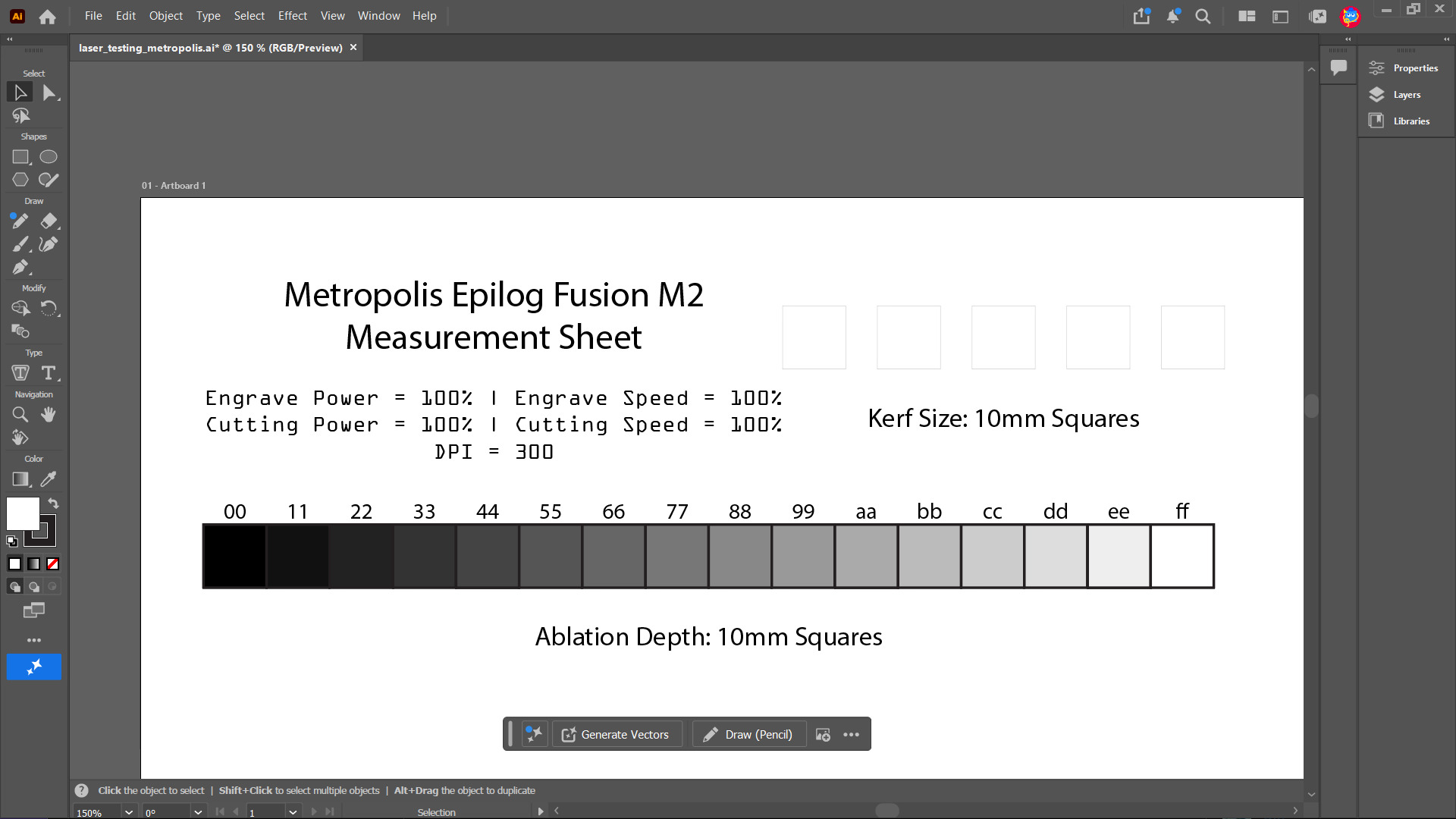
Task: Select the Selection tool arrow
Action: pyautogui.click(x=20, y=93)
